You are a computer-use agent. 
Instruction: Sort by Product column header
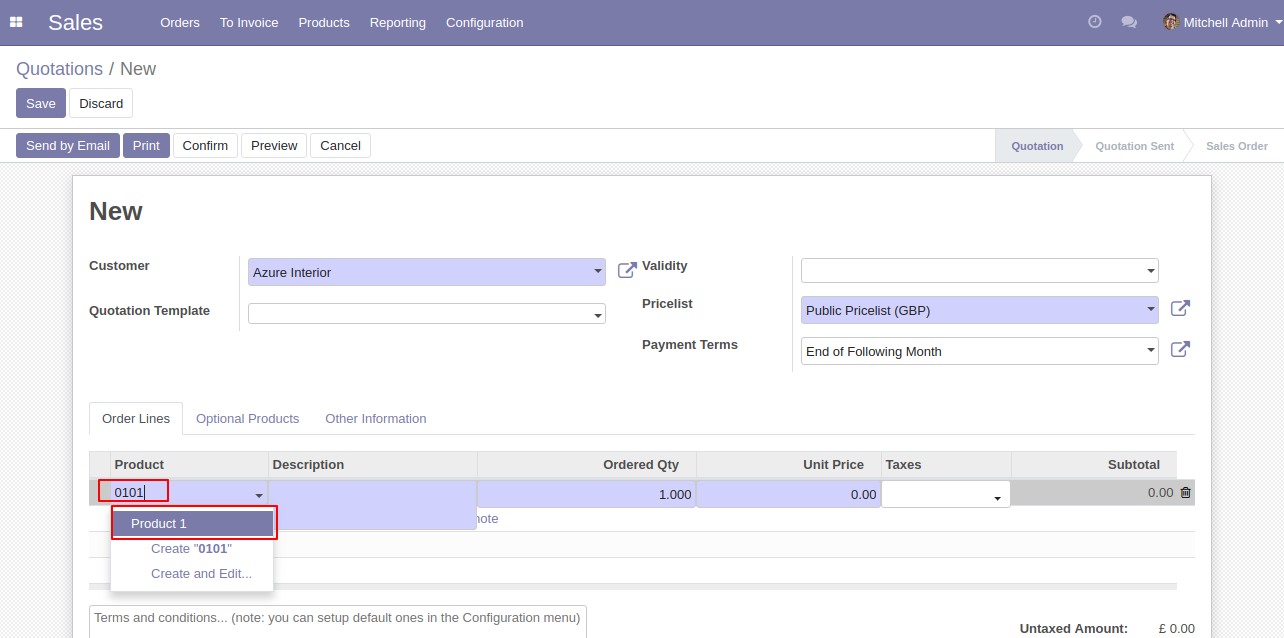[x=189, y=465]
